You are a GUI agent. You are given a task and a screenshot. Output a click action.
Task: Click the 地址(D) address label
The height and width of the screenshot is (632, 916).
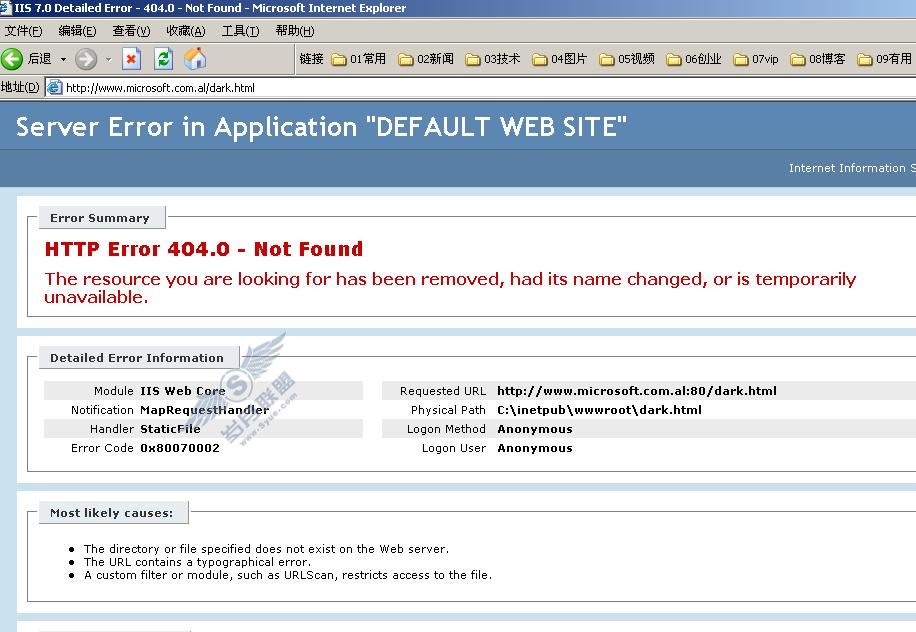[x=20, y=88]
